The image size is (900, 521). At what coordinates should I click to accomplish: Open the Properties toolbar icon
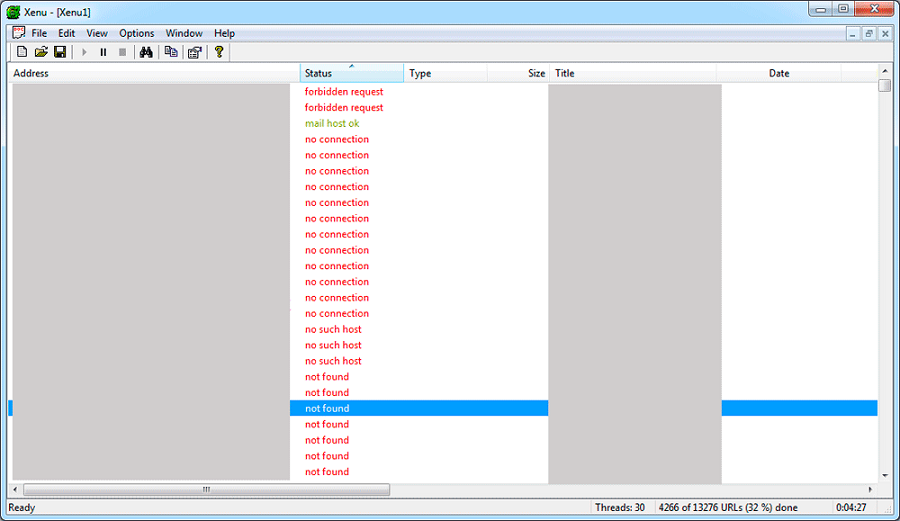(x=195, y=52)
